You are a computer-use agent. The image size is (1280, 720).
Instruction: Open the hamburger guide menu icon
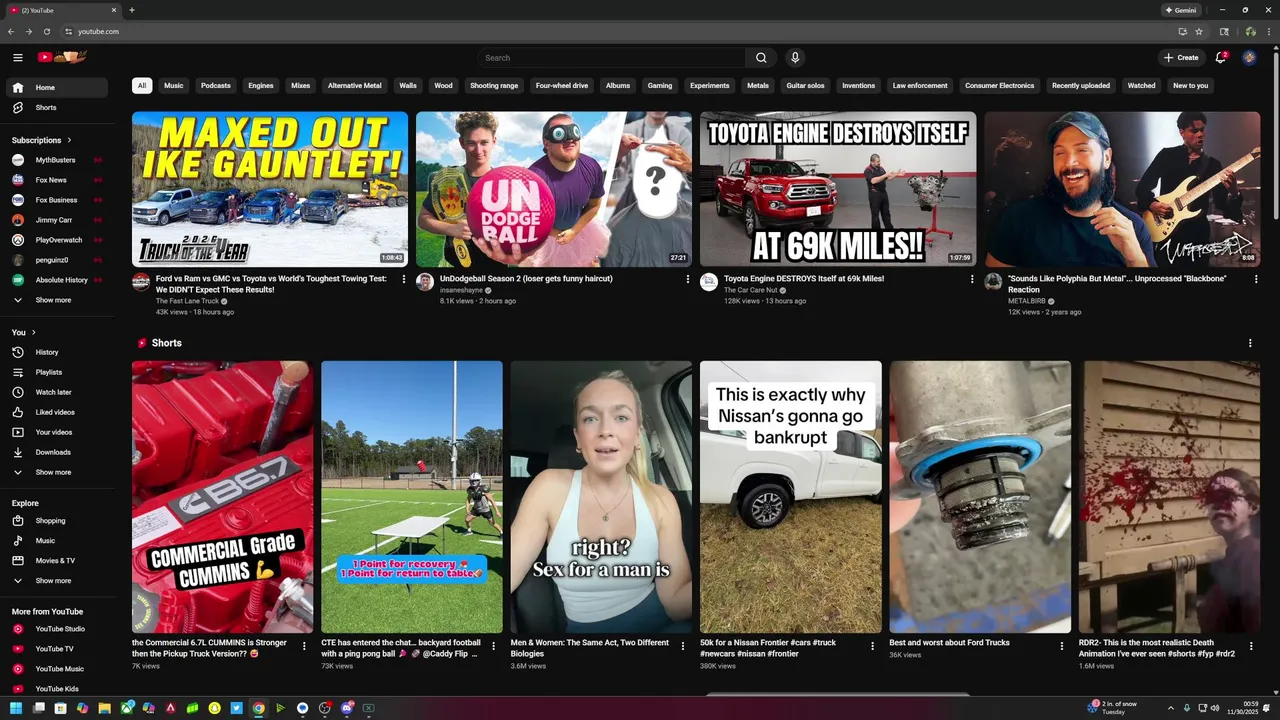(x=17, y=58)
